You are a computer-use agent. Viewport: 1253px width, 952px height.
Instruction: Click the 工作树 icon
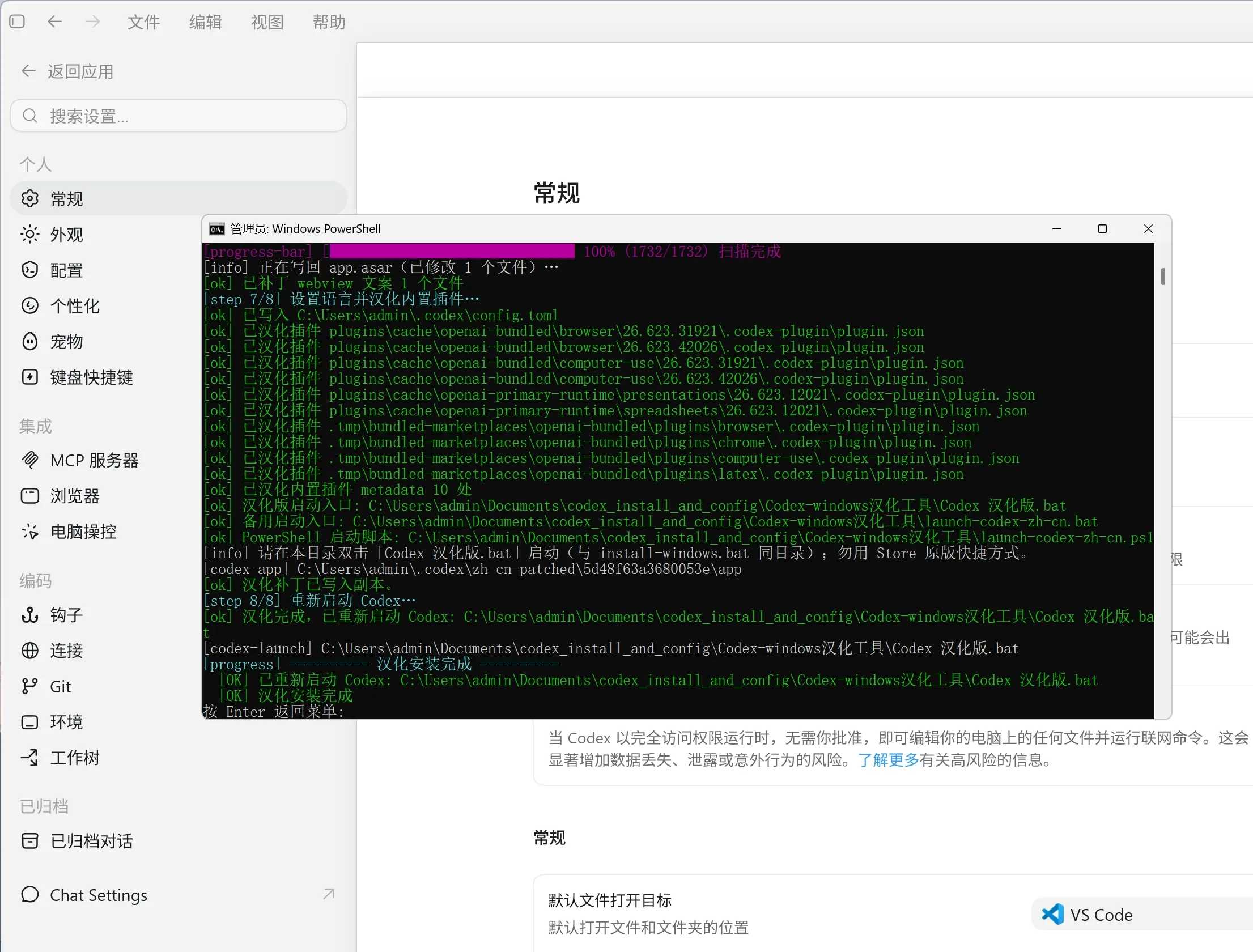coord(29,757)
